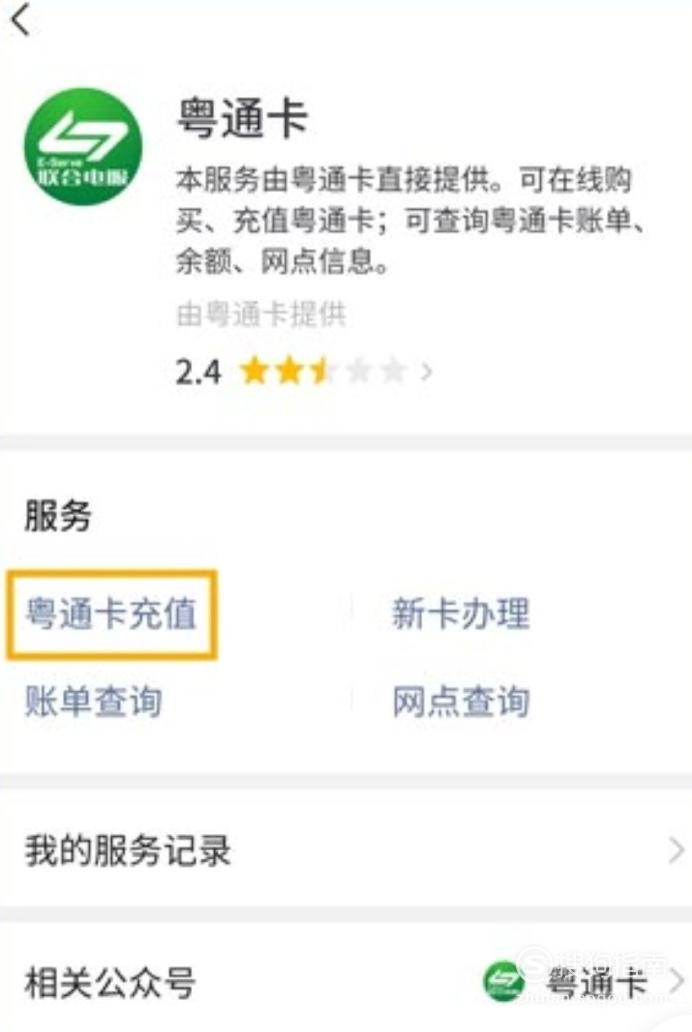This screenshot has height=1032, width=692.
Task: Tap the 粤通卡 title heading
Action: (x=242, y=118)
